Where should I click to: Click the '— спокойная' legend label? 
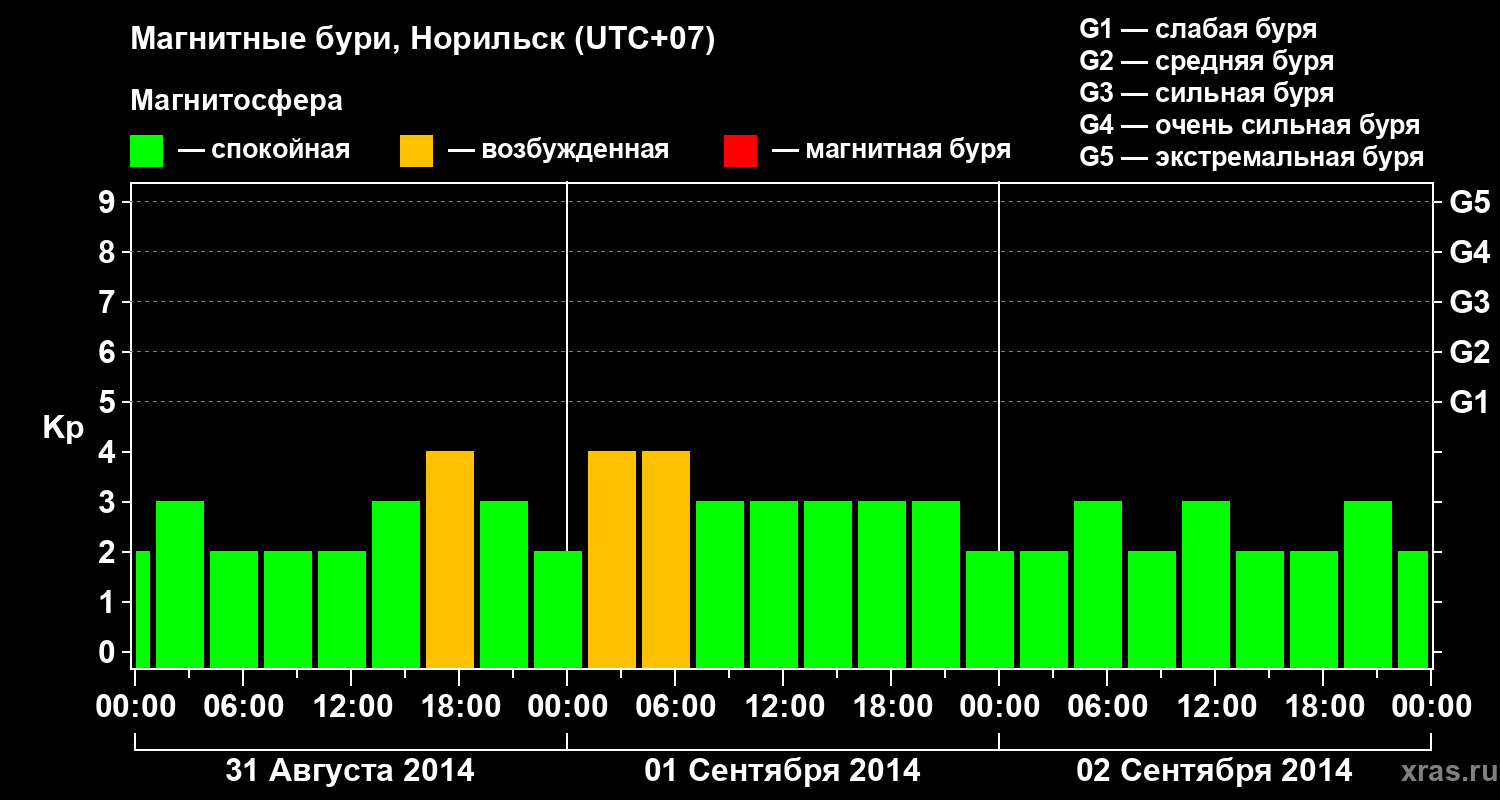pos(264,150)
